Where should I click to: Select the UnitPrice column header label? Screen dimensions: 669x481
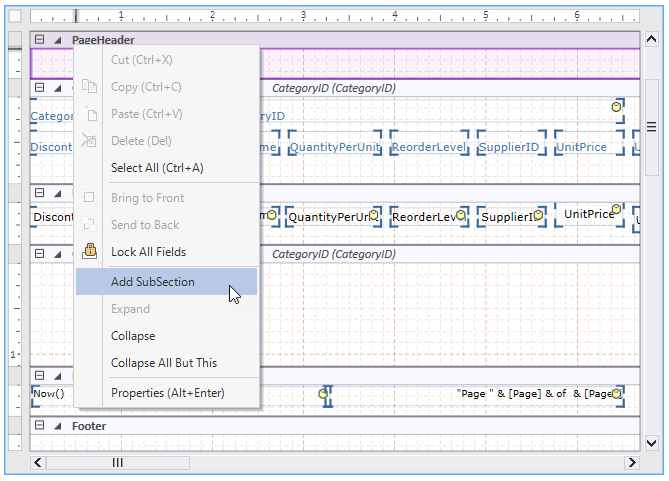[x=581, y=147]
